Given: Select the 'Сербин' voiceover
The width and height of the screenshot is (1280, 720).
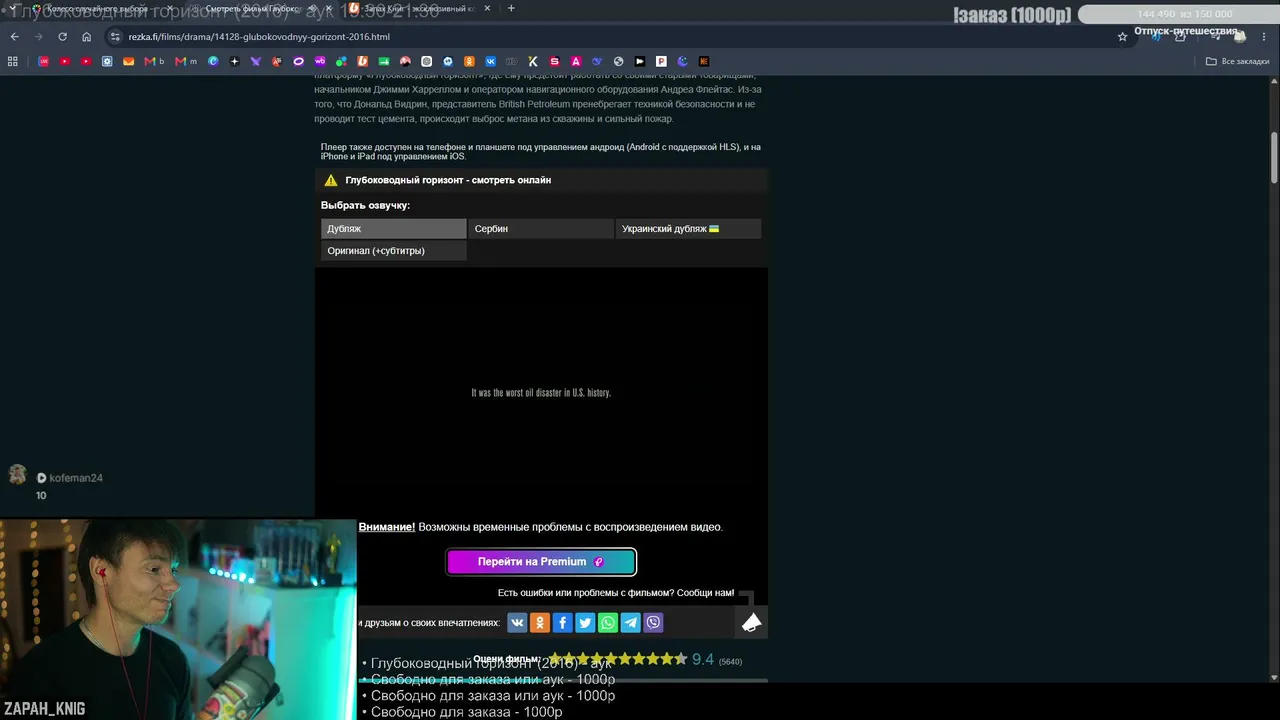Looking at the screenshot, I should pyautogui.click(x=541, y=229).
